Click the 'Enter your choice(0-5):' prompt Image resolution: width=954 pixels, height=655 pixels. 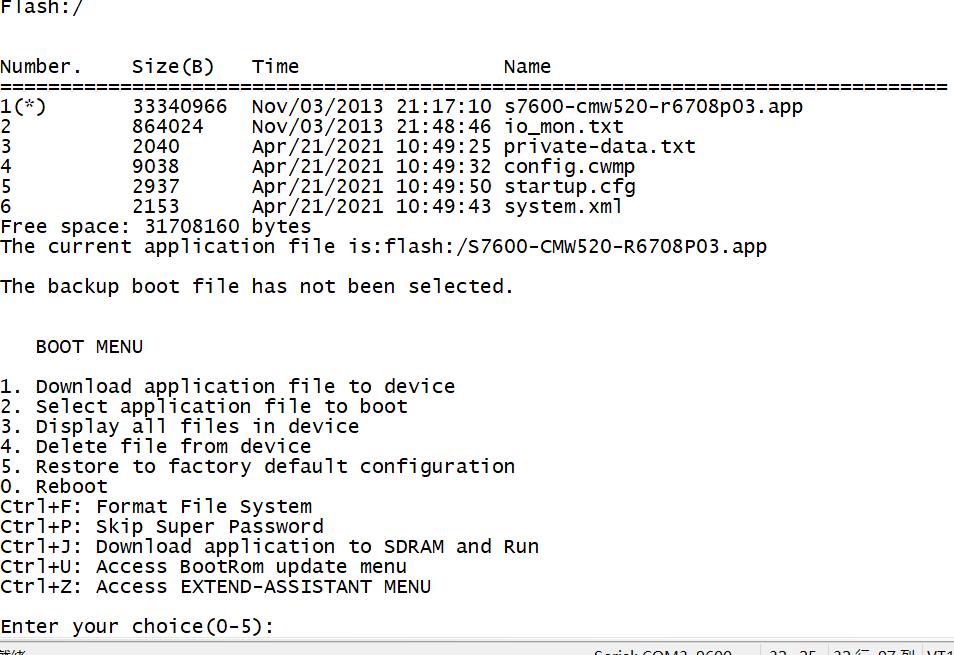click(137, 627)
